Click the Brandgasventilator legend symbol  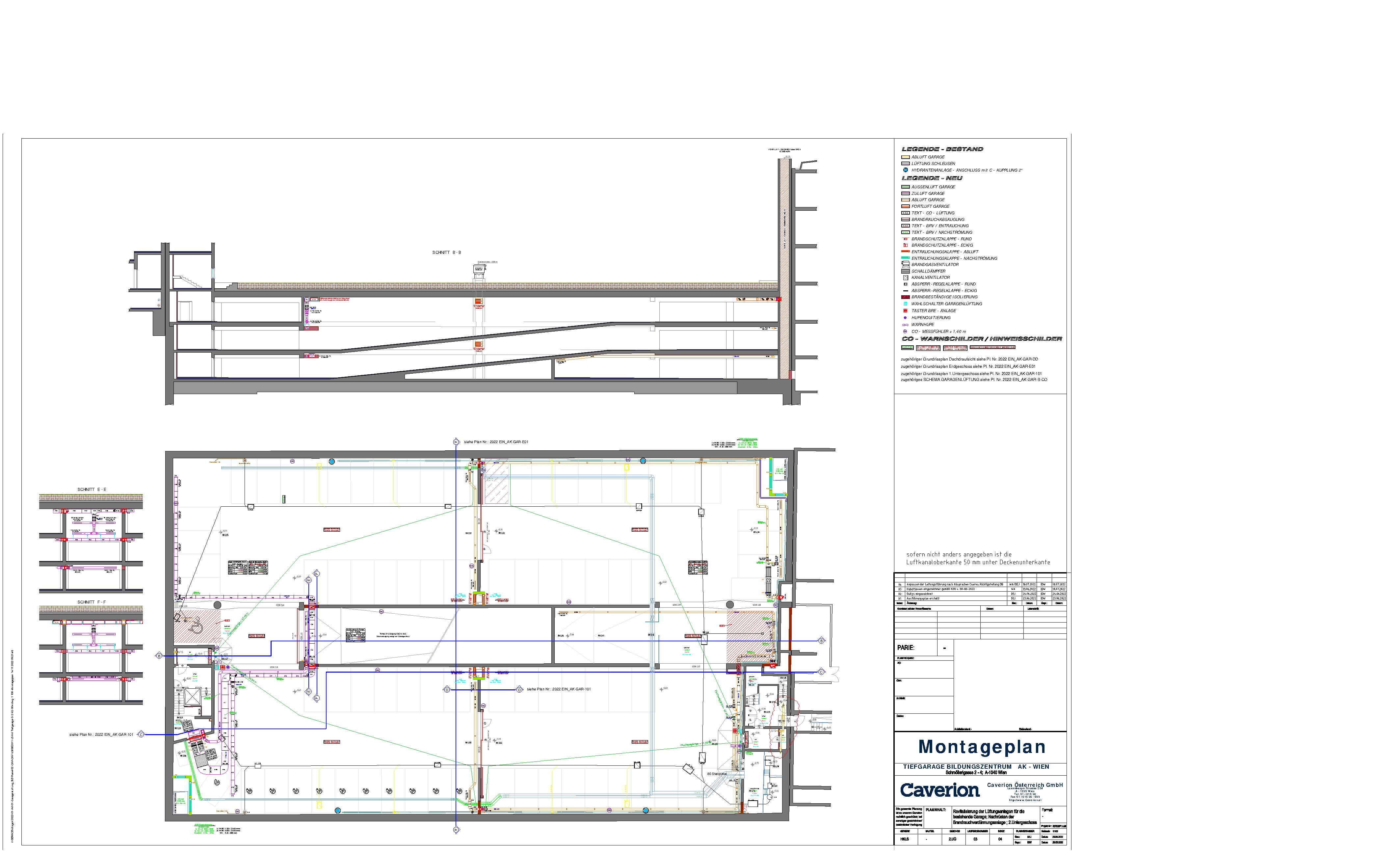coord(905,264)
